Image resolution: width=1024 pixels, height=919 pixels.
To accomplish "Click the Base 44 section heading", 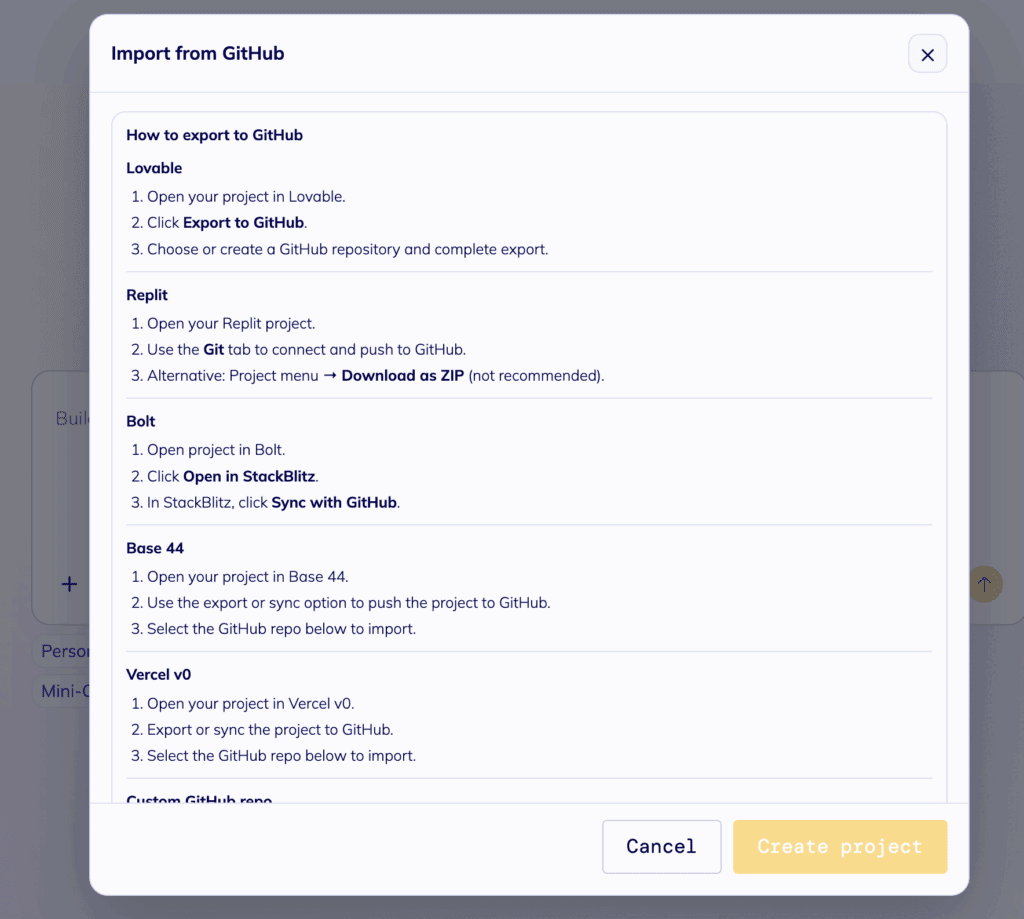I will 155,548.
